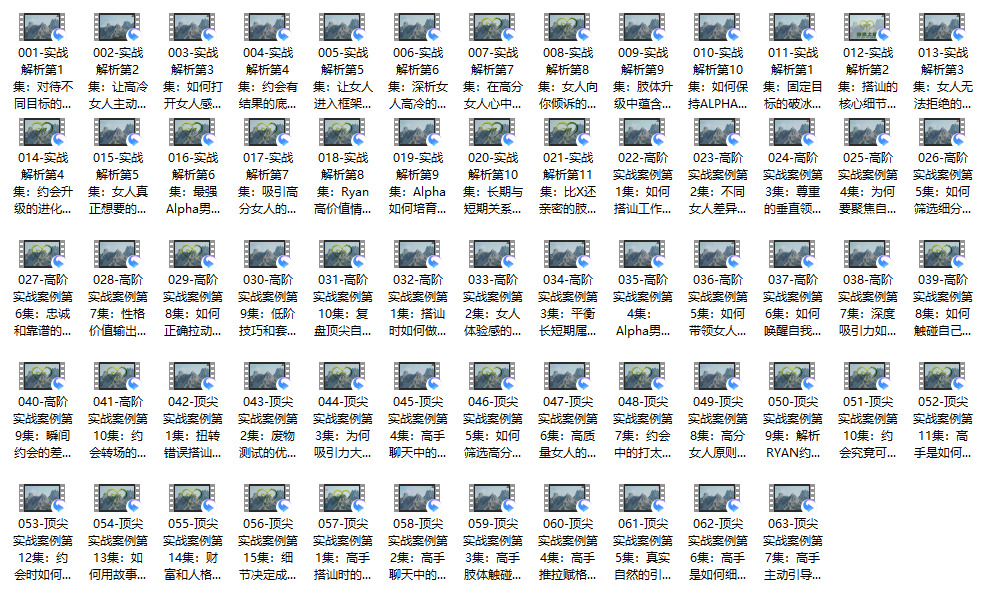This screenshot has width=981, height=596.
Task: Click file name 030-高阶实战案例第9集
Action: click(x=268, y=305)
